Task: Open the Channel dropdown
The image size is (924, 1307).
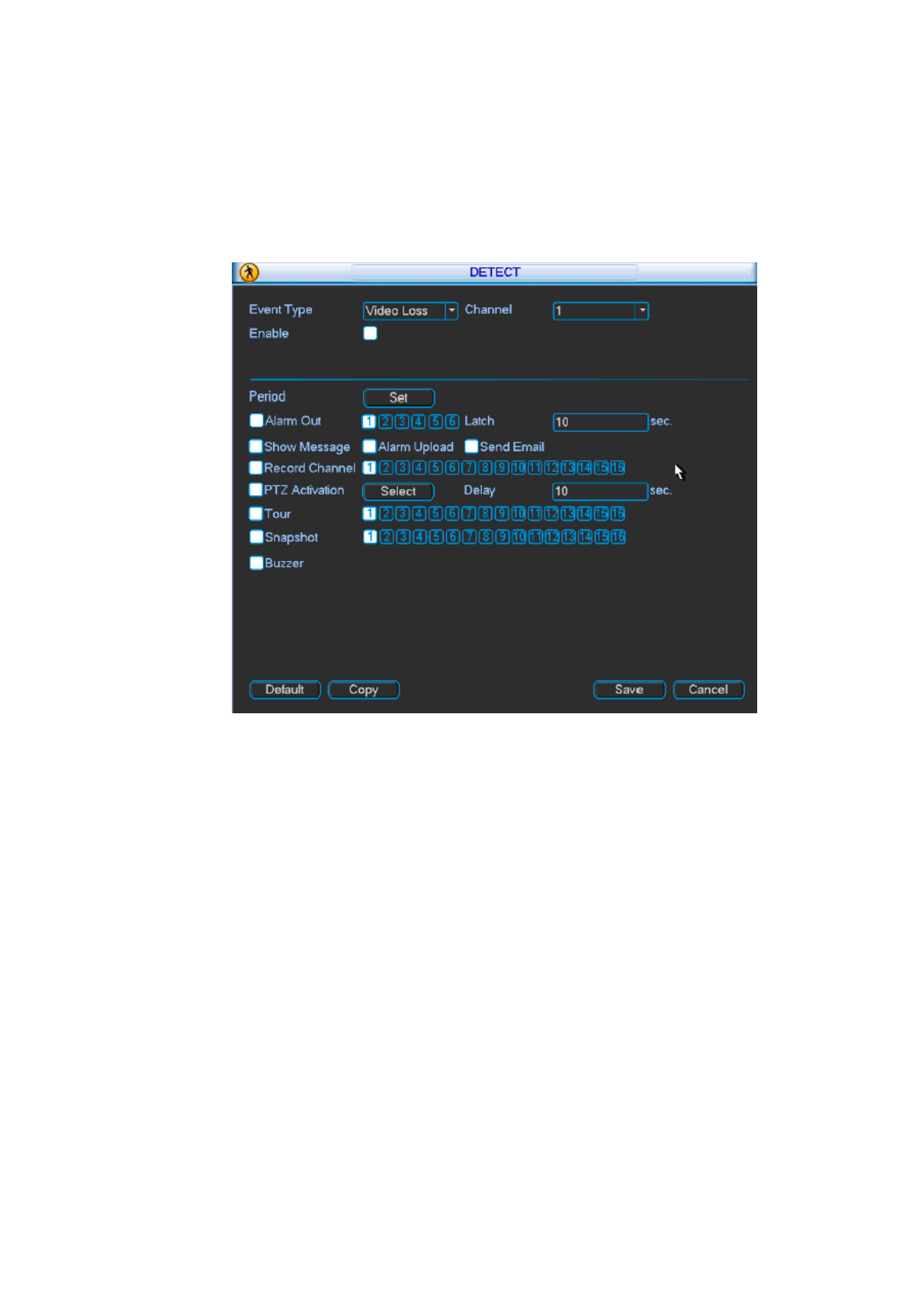Action: tap(600, 310)
